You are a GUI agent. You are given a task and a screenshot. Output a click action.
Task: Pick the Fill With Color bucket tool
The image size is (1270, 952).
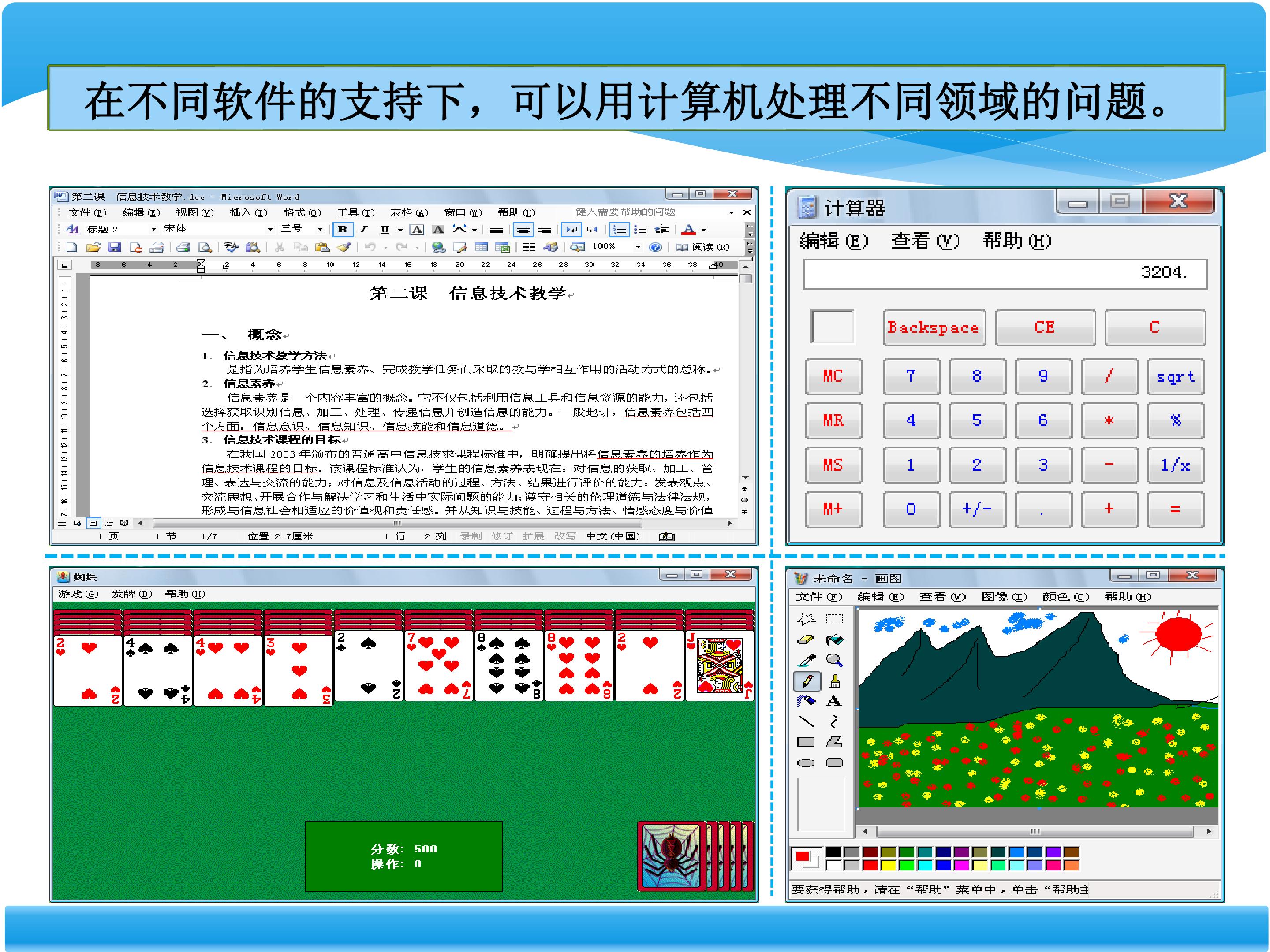point(834,639)
